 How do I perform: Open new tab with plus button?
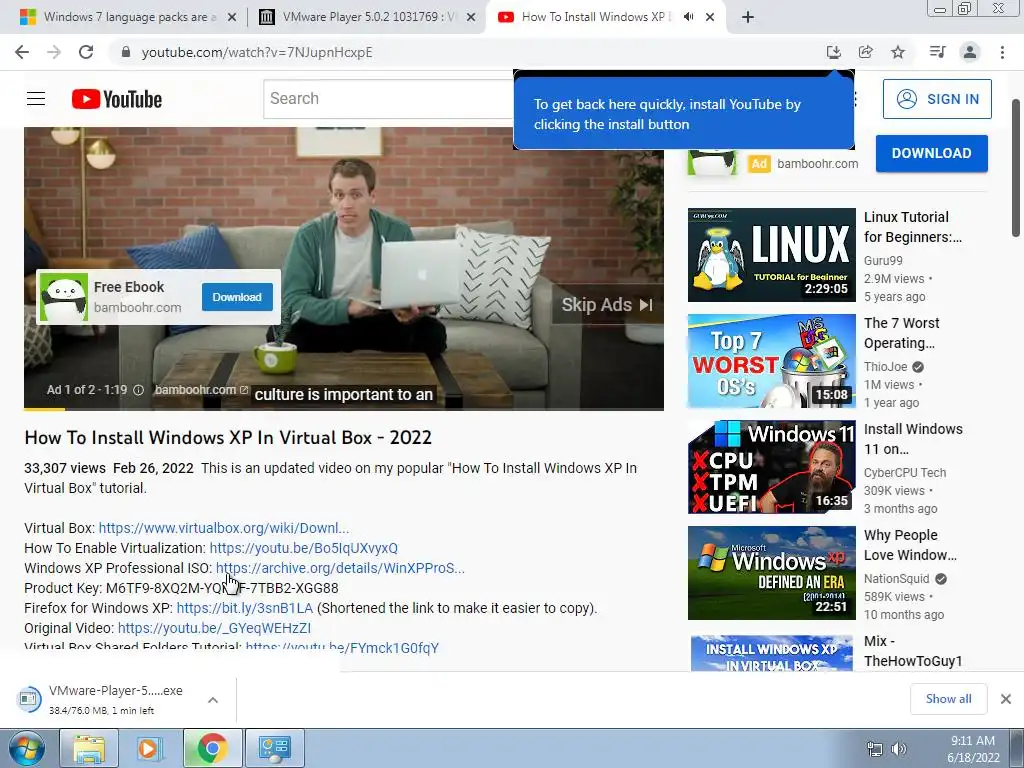[x=748, y=17]
